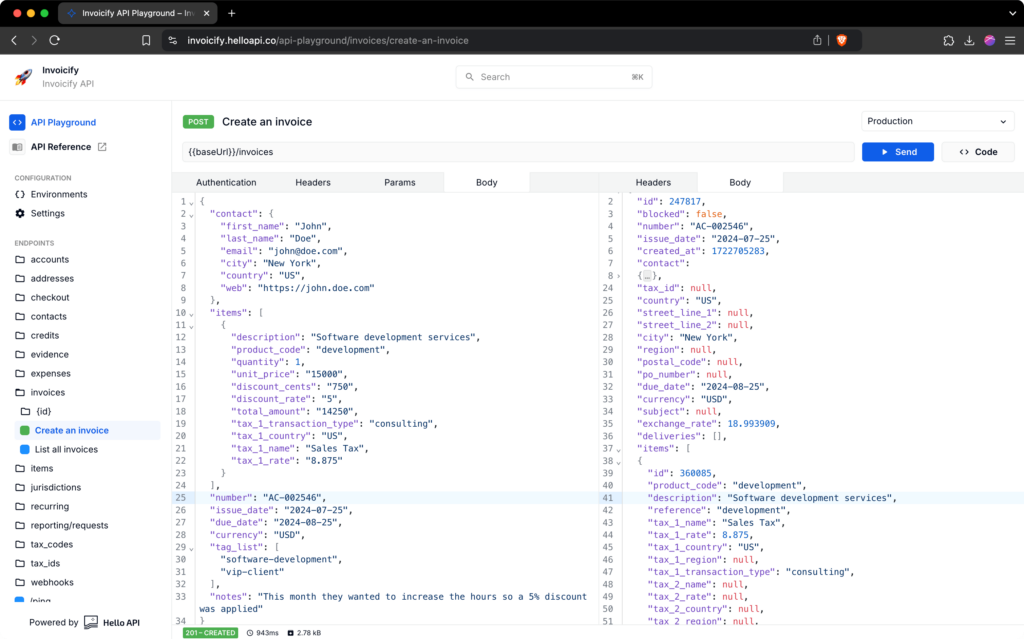Open the API Reference link
This screenshot has height=639, width=1024.
tap(61, 147)
